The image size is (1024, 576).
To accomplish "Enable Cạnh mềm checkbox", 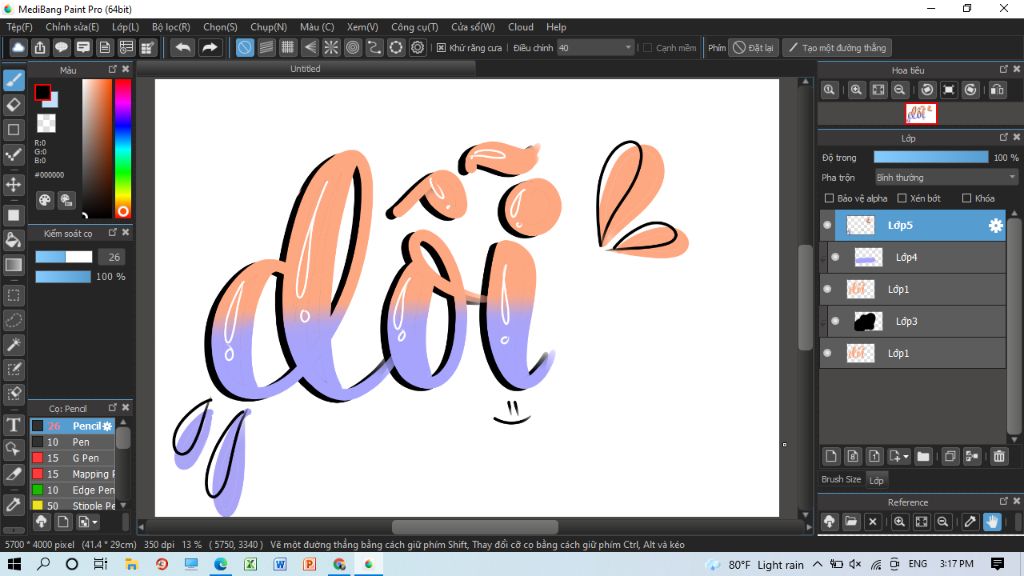I will 647,48.
